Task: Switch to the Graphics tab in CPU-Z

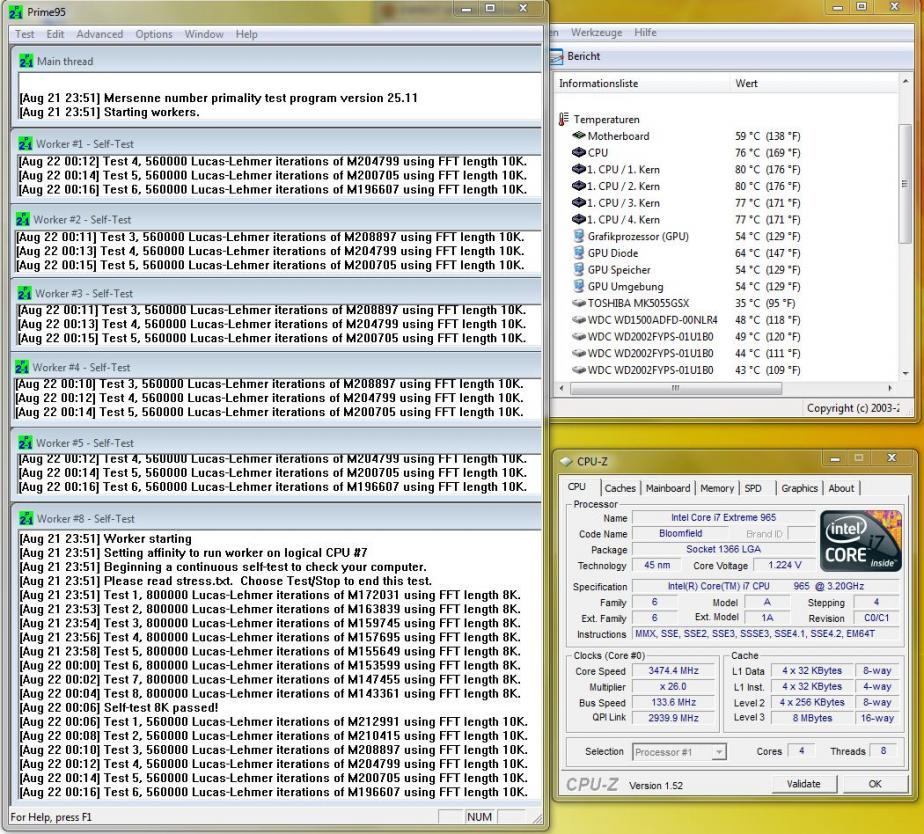Action: click(x=799, y=488)
